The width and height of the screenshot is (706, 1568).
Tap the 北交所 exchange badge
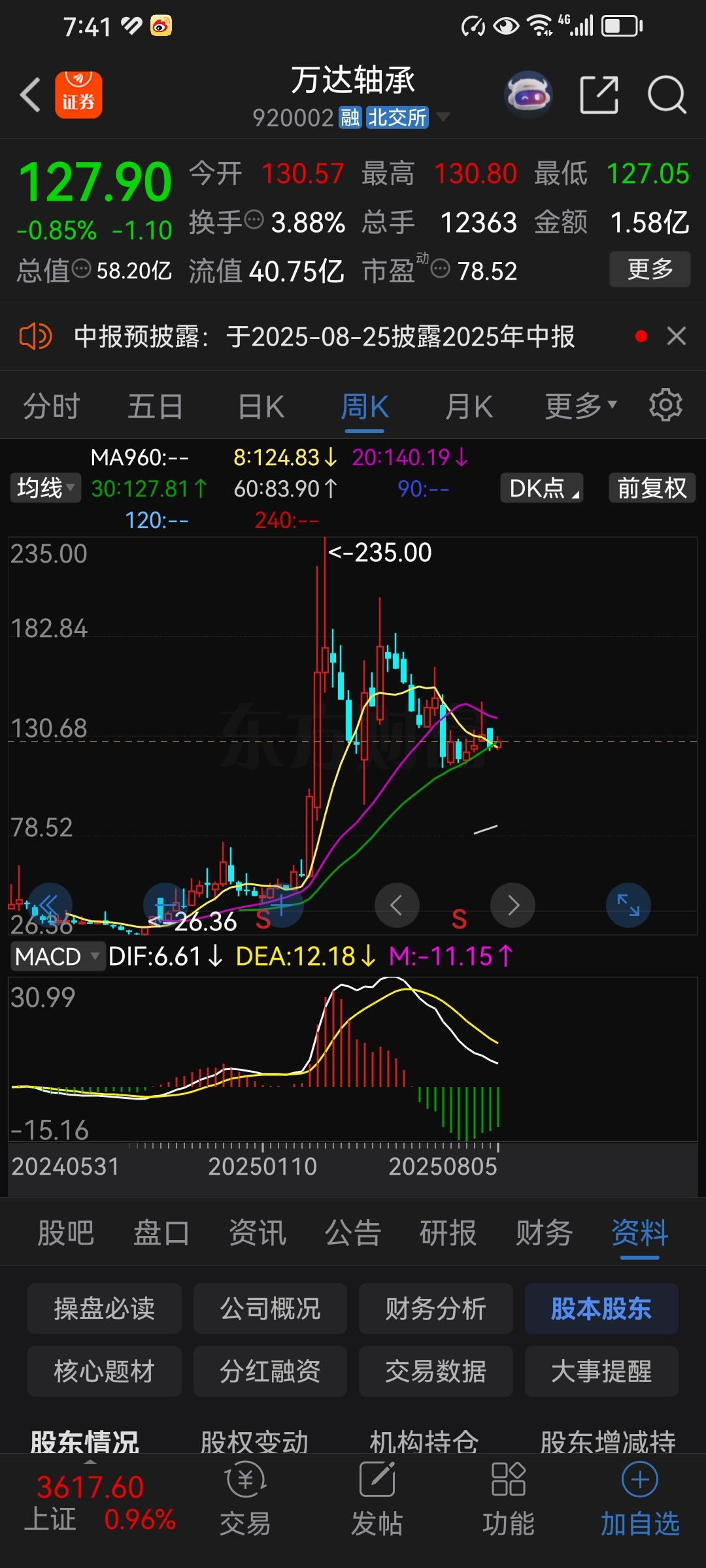pos(397,118)
